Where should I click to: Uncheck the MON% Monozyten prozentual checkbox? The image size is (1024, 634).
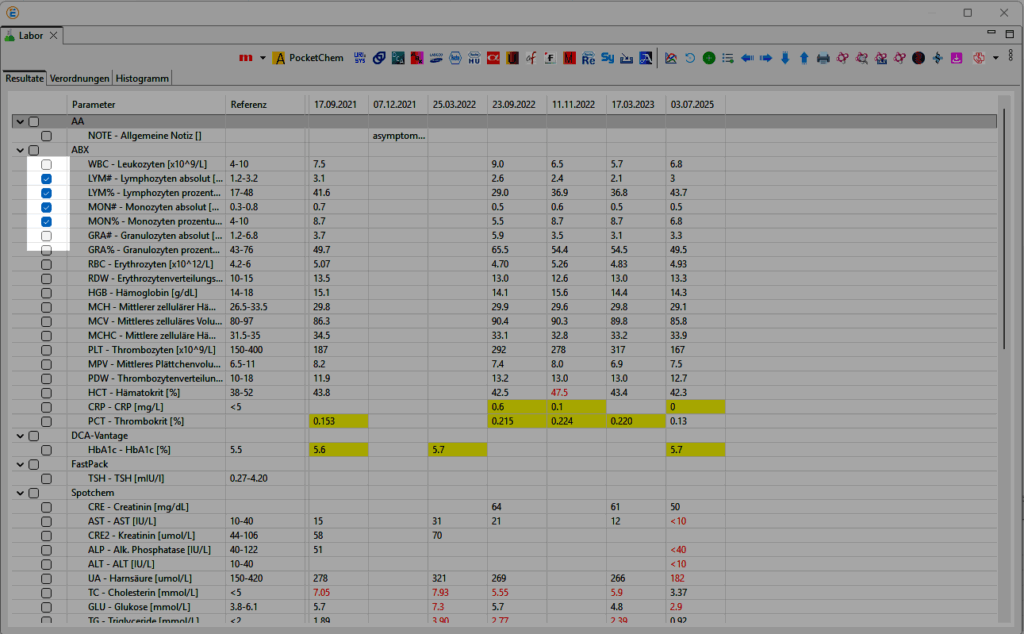tap(47, 221)
